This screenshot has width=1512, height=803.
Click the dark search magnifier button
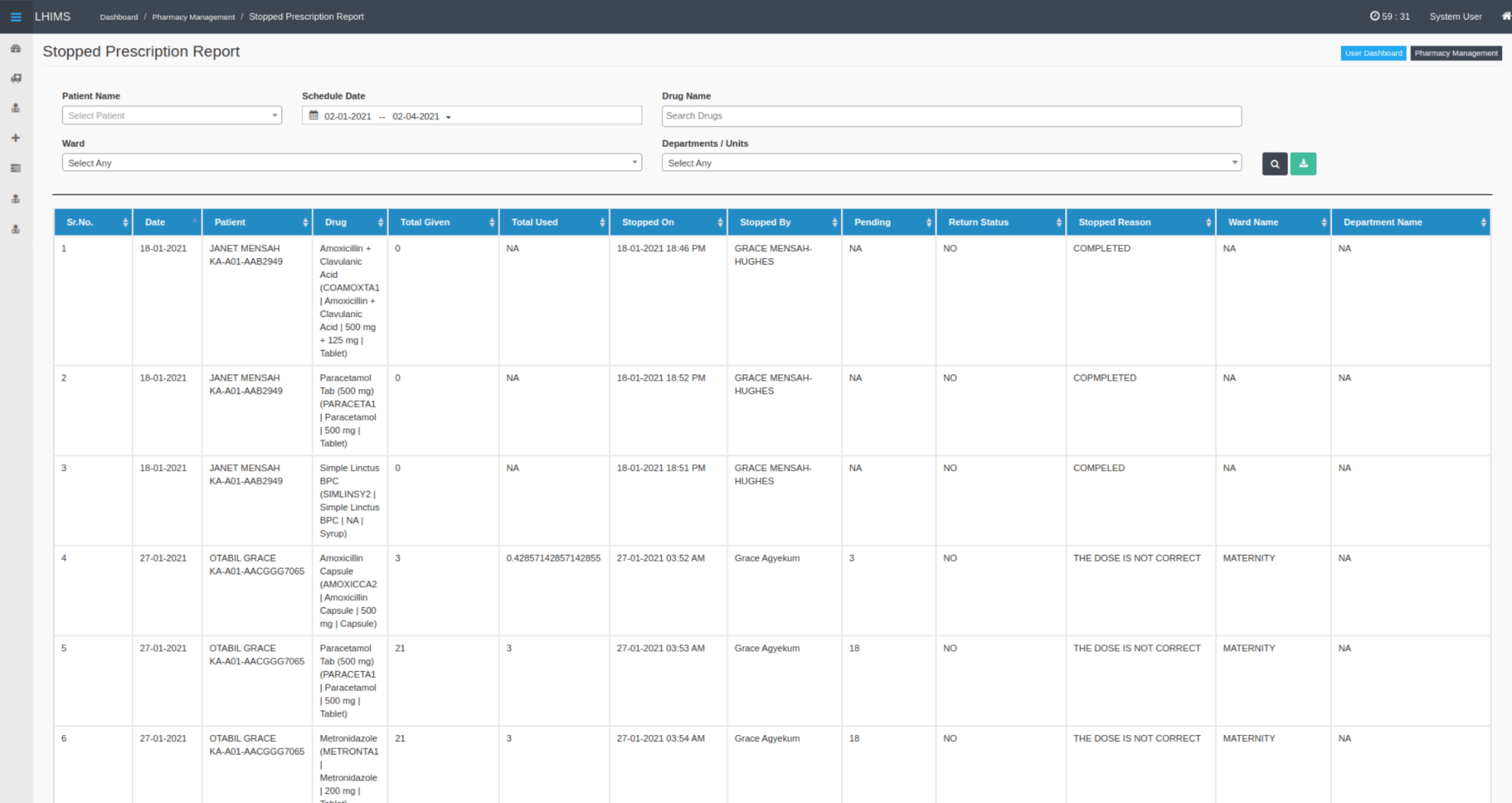pyautogui.click(x=1274, y=163)
